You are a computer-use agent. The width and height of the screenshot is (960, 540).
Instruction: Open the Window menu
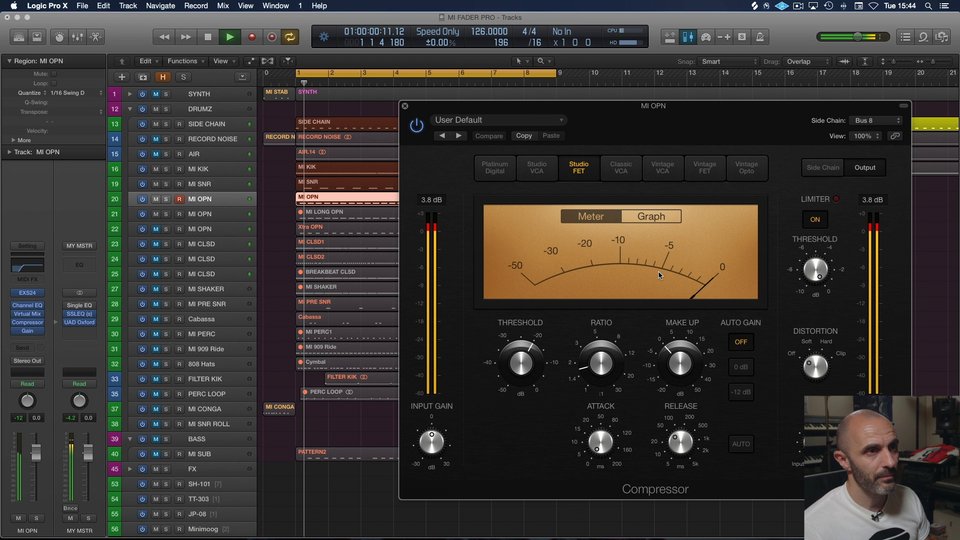(x=276, y=6)
